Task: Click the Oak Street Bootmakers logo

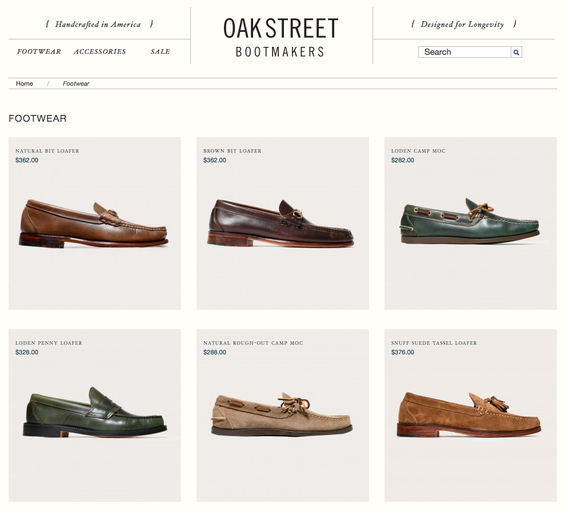Action: [281, 37]
